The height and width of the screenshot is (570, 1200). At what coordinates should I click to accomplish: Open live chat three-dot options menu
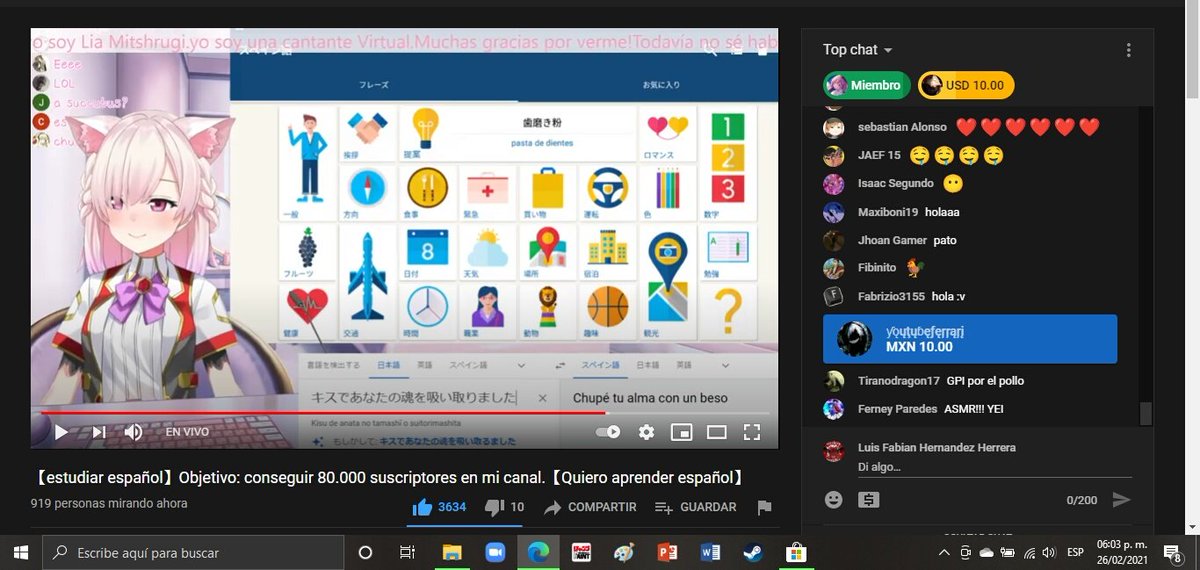[x=1128, y=50]
